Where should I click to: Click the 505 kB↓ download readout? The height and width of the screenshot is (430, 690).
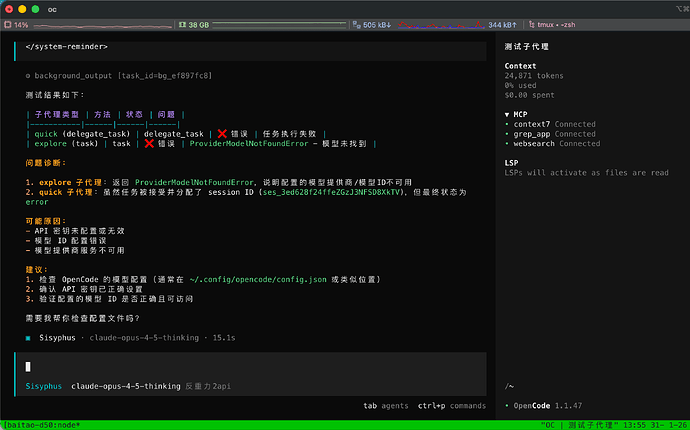[x=377, y=25]
